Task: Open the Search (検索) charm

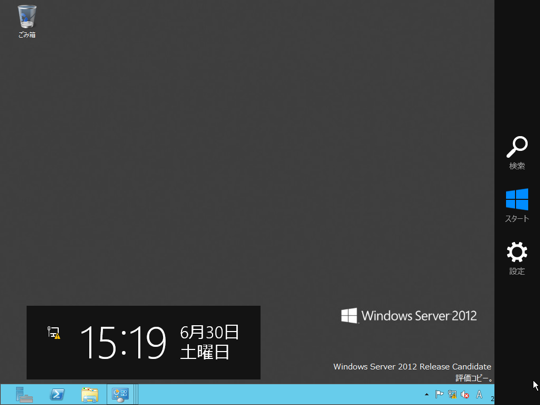Action: tap(517, 153)
